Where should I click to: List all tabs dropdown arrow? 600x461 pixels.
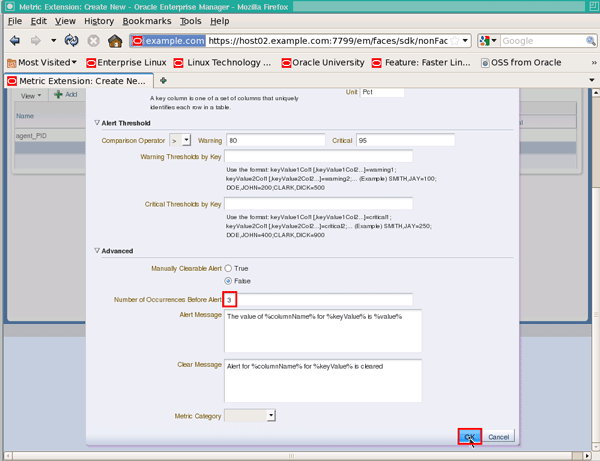point(592,80)
